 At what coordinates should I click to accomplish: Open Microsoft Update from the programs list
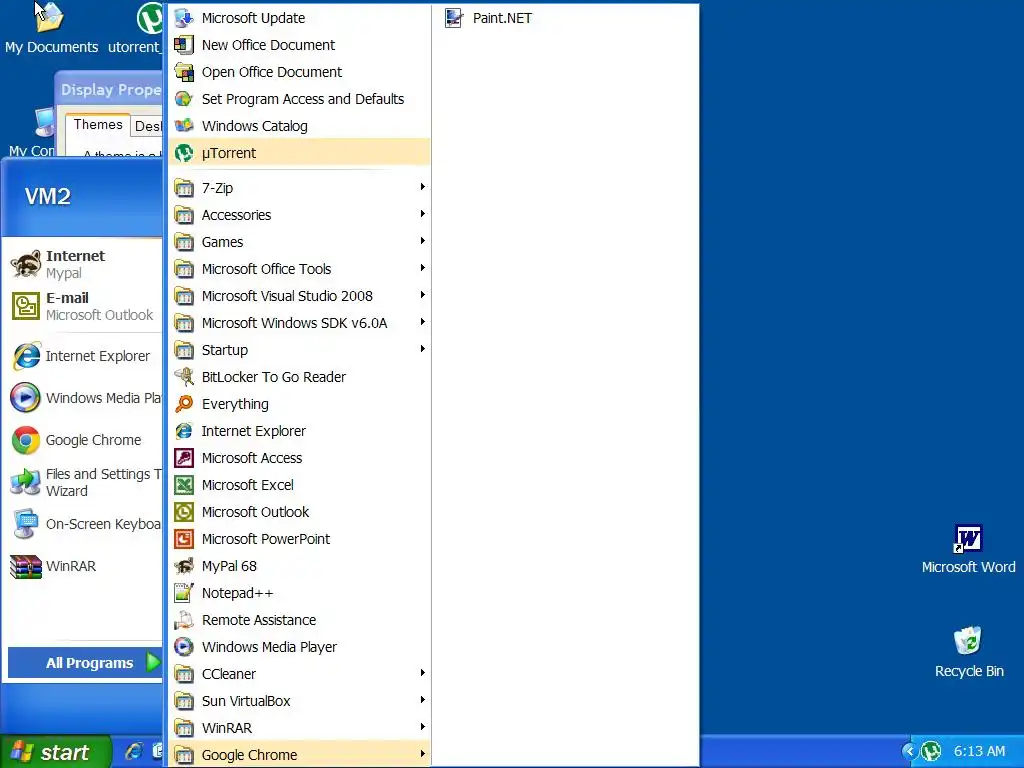click(299, 18)
